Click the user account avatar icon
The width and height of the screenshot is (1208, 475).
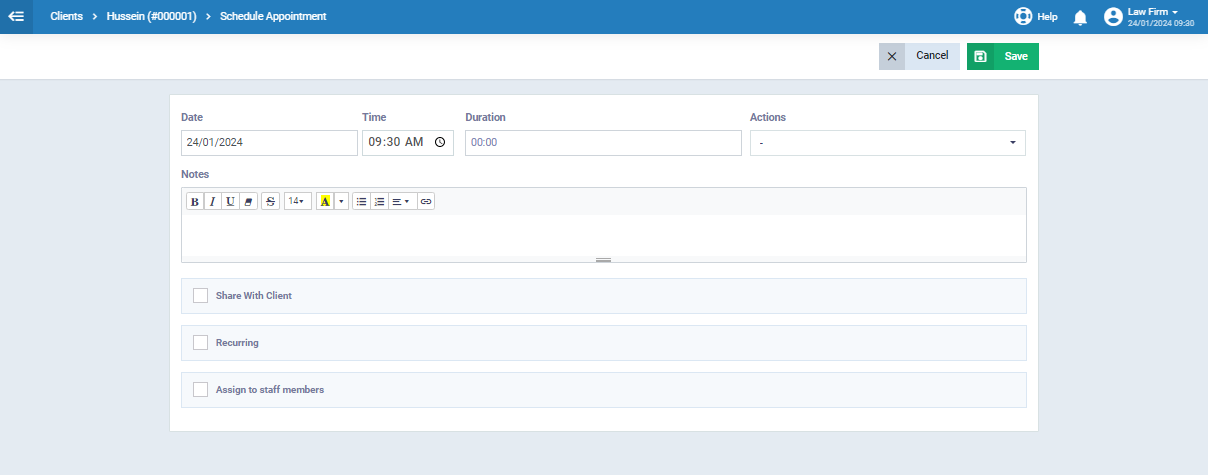click(x=1113, y=17)
